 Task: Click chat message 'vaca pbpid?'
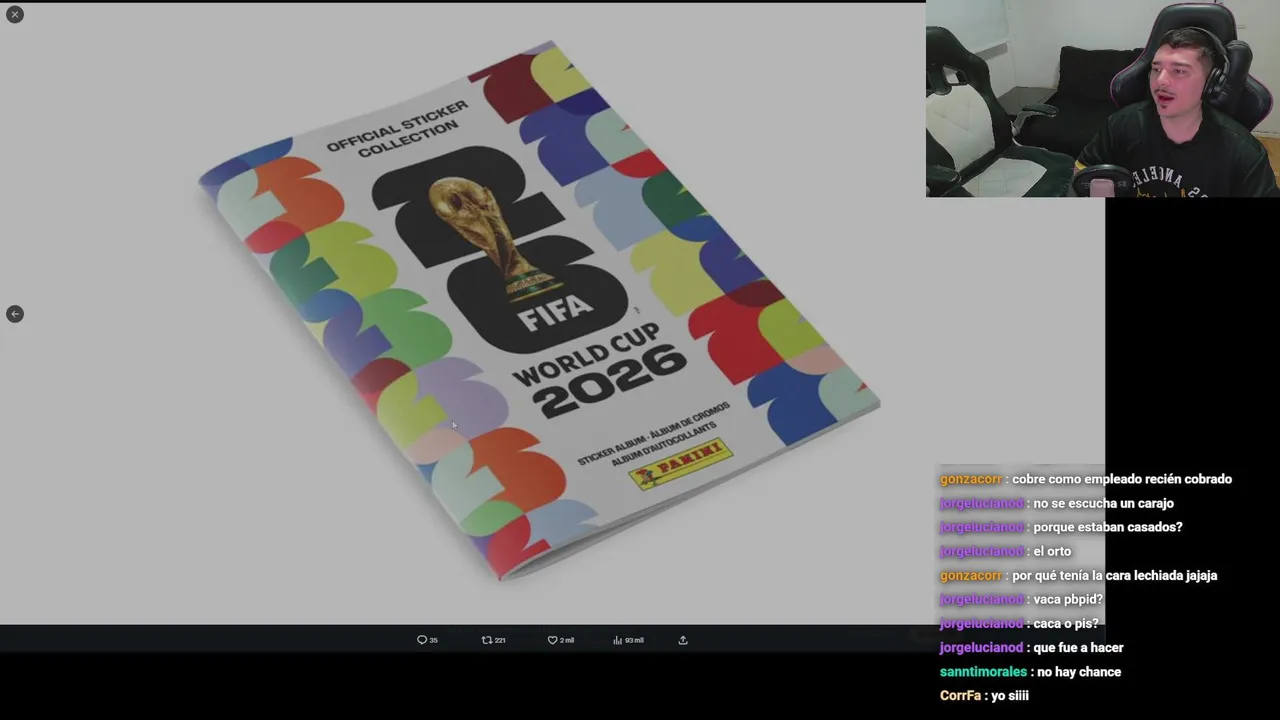(x=1068, y=599)
